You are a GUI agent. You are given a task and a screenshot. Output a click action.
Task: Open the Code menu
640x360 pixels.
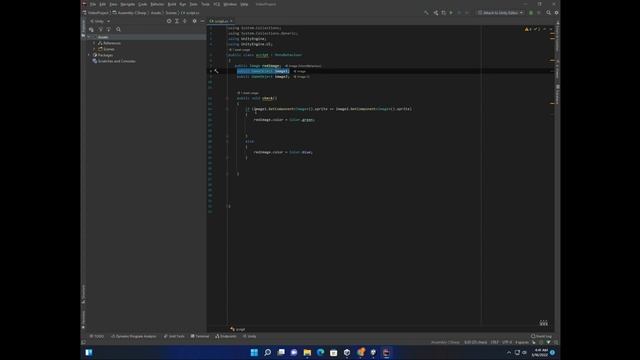(x=142, y=4)
